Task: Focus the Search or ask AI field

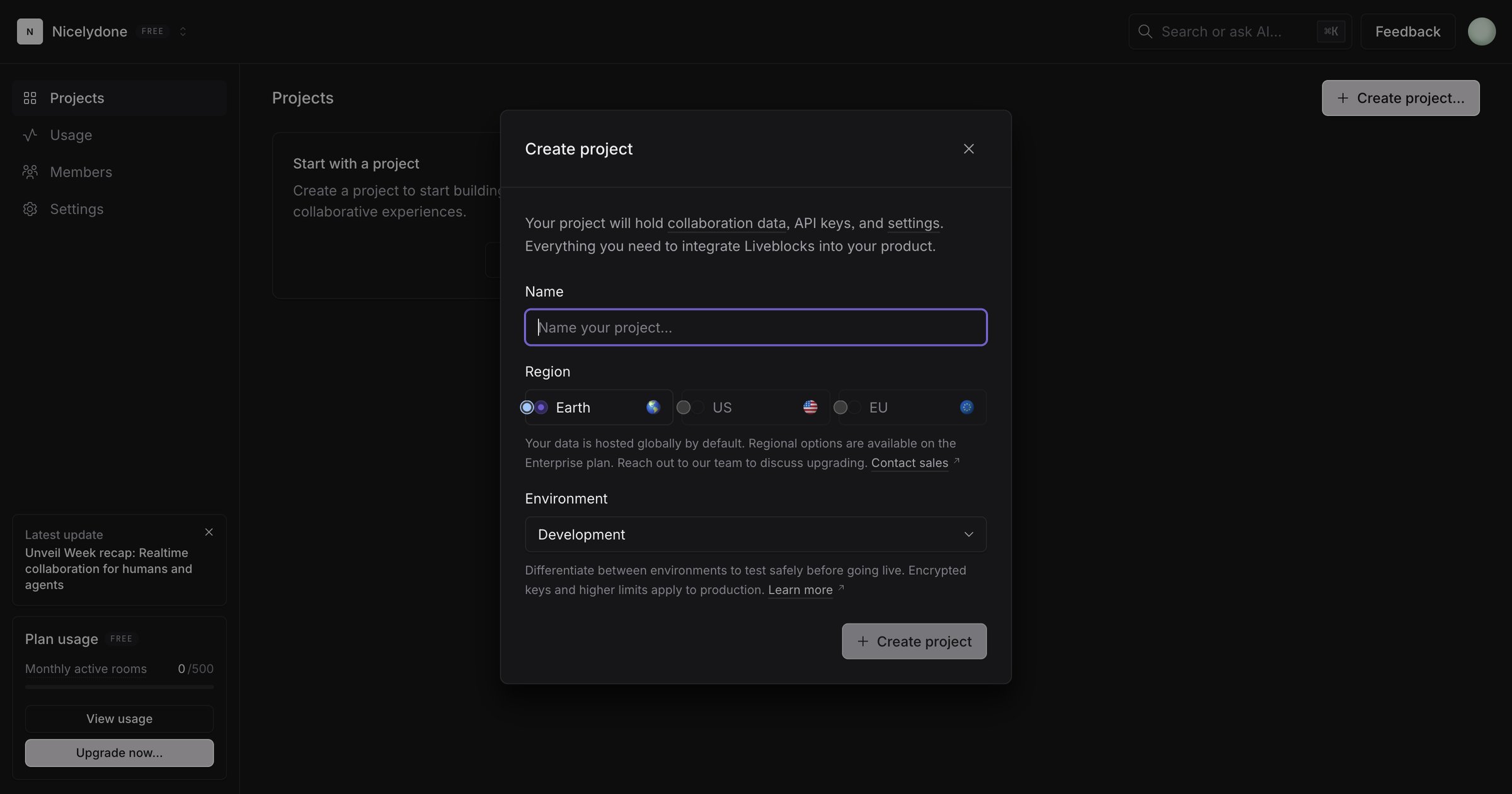Action: click(1239, 32)
